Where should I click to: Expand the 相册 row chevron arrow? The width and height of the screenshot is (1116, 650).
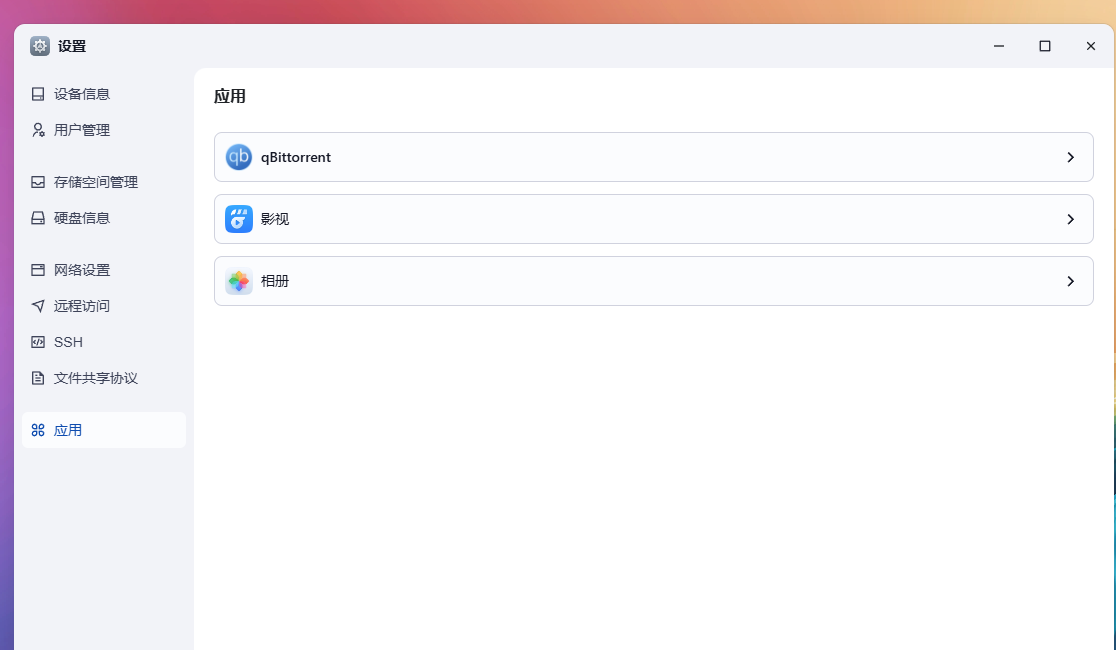1070,281
